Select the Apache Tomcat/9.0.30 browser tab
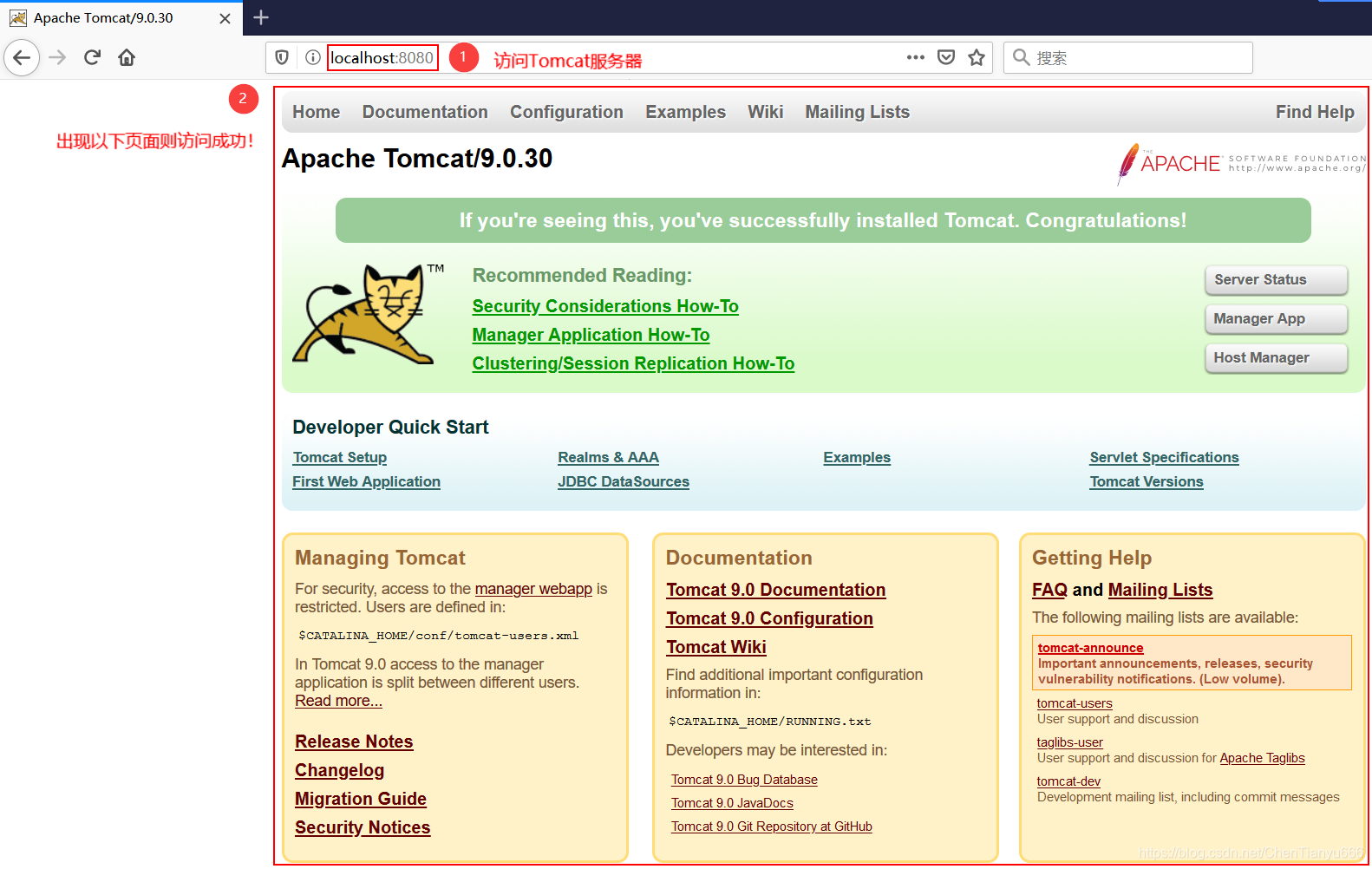This screenshot has width=1372, height=869. click(121, 18)
